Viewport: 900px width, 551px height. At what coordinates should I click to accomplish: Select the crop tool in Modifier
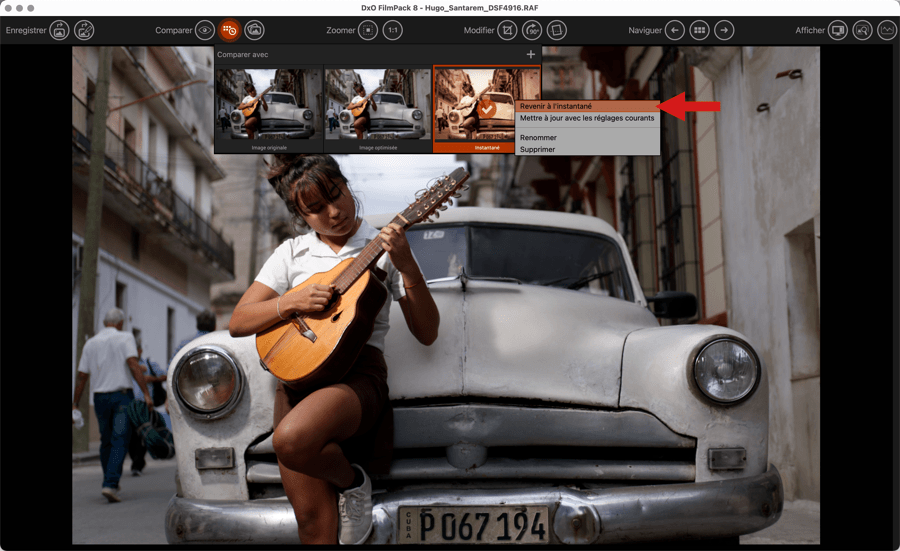pyautogui.click(x=508, y=31)
